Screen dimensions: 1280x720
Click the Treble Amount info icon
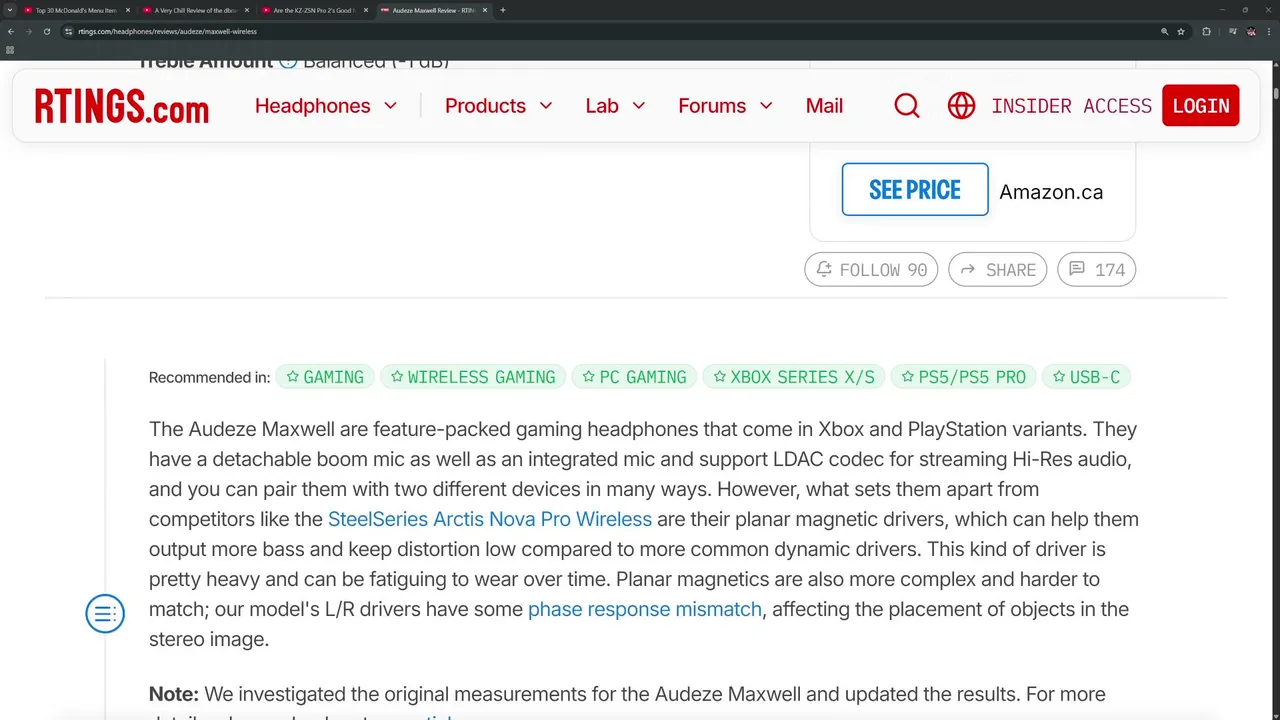point(288,64)
